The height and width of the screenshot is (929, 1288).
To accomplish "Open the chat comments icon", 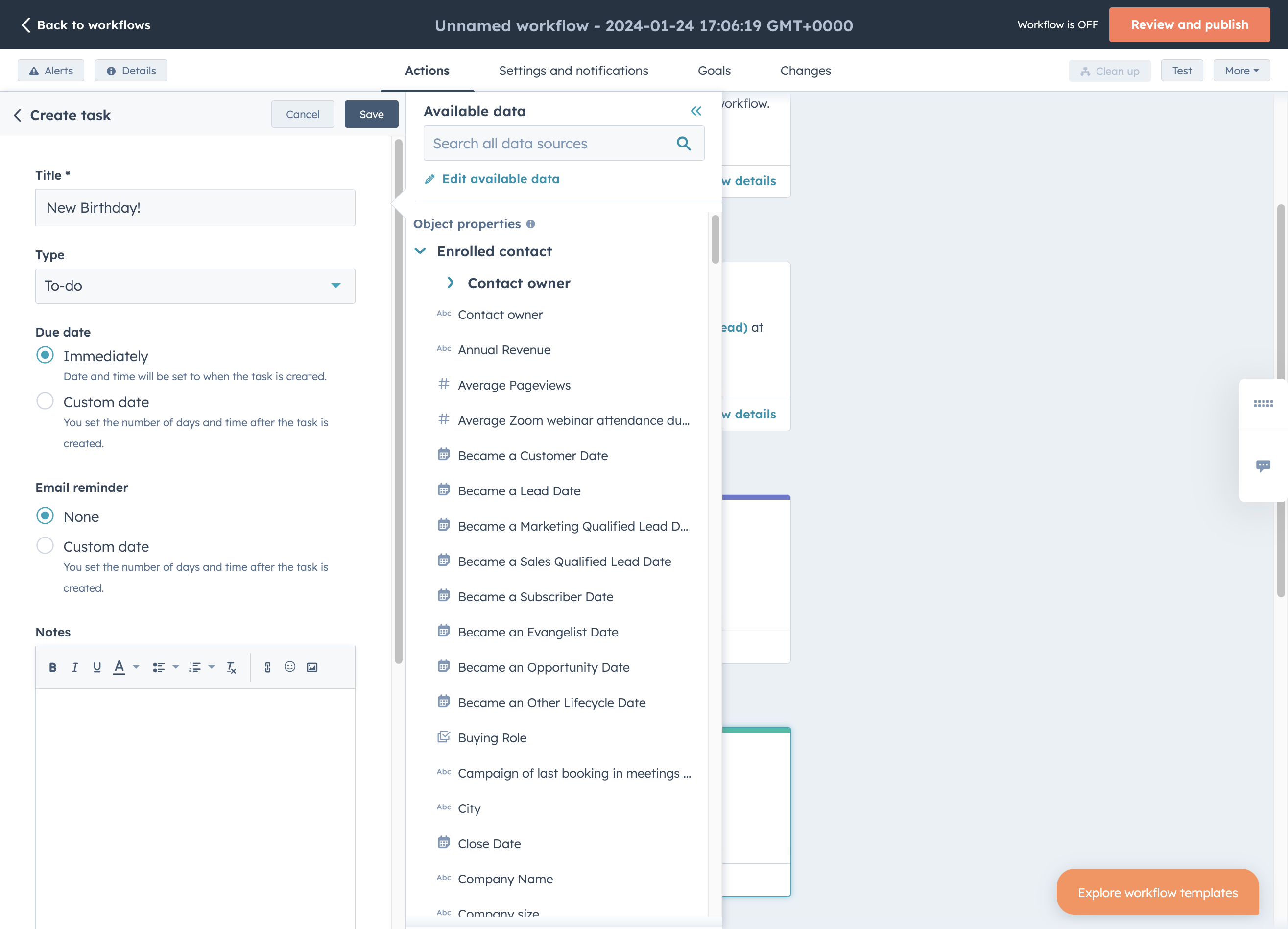I will pos(1263,466).
